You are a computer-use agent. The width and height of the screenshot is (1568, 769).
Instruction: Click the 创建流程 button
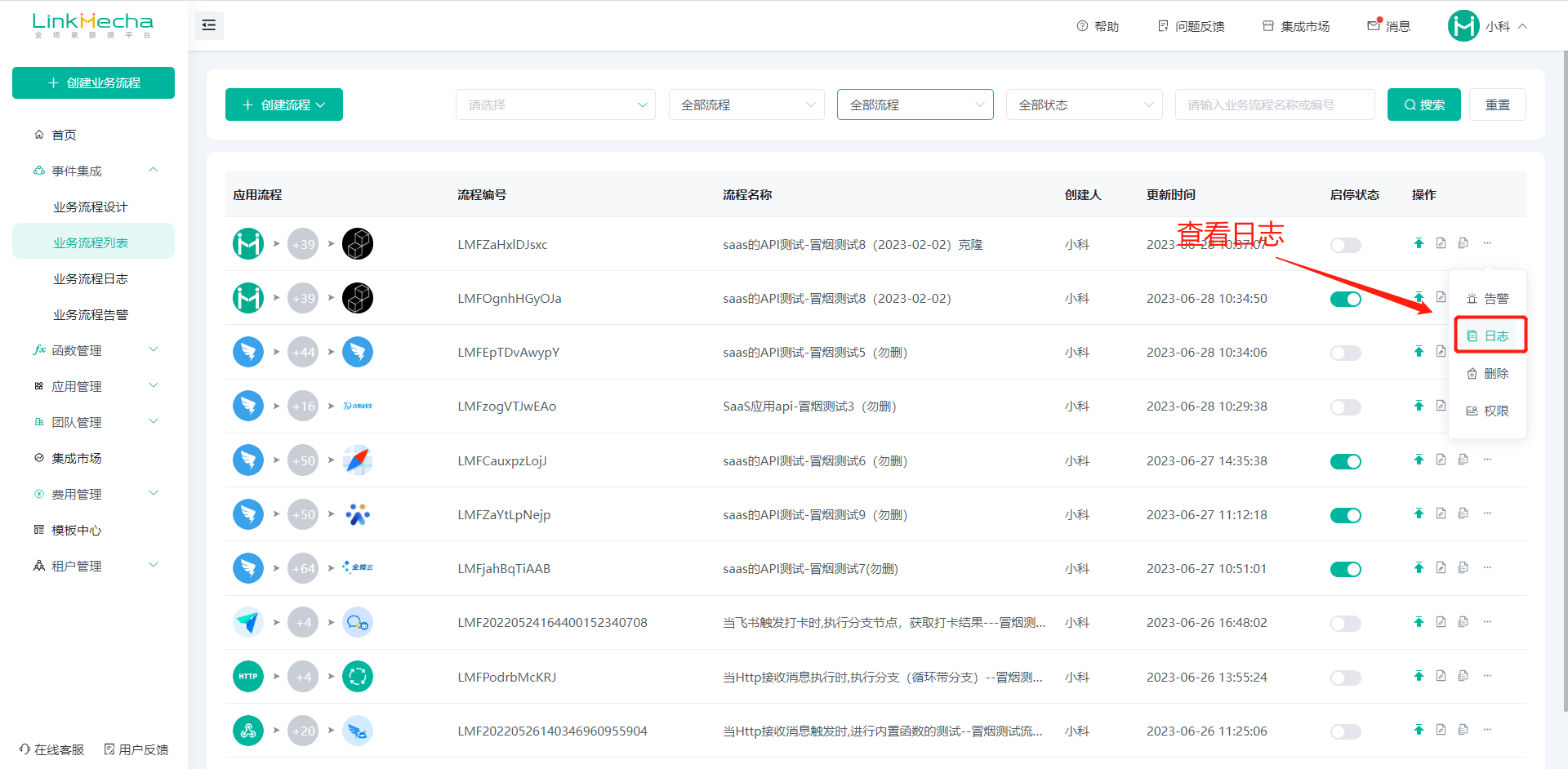[x=283, y=104]
